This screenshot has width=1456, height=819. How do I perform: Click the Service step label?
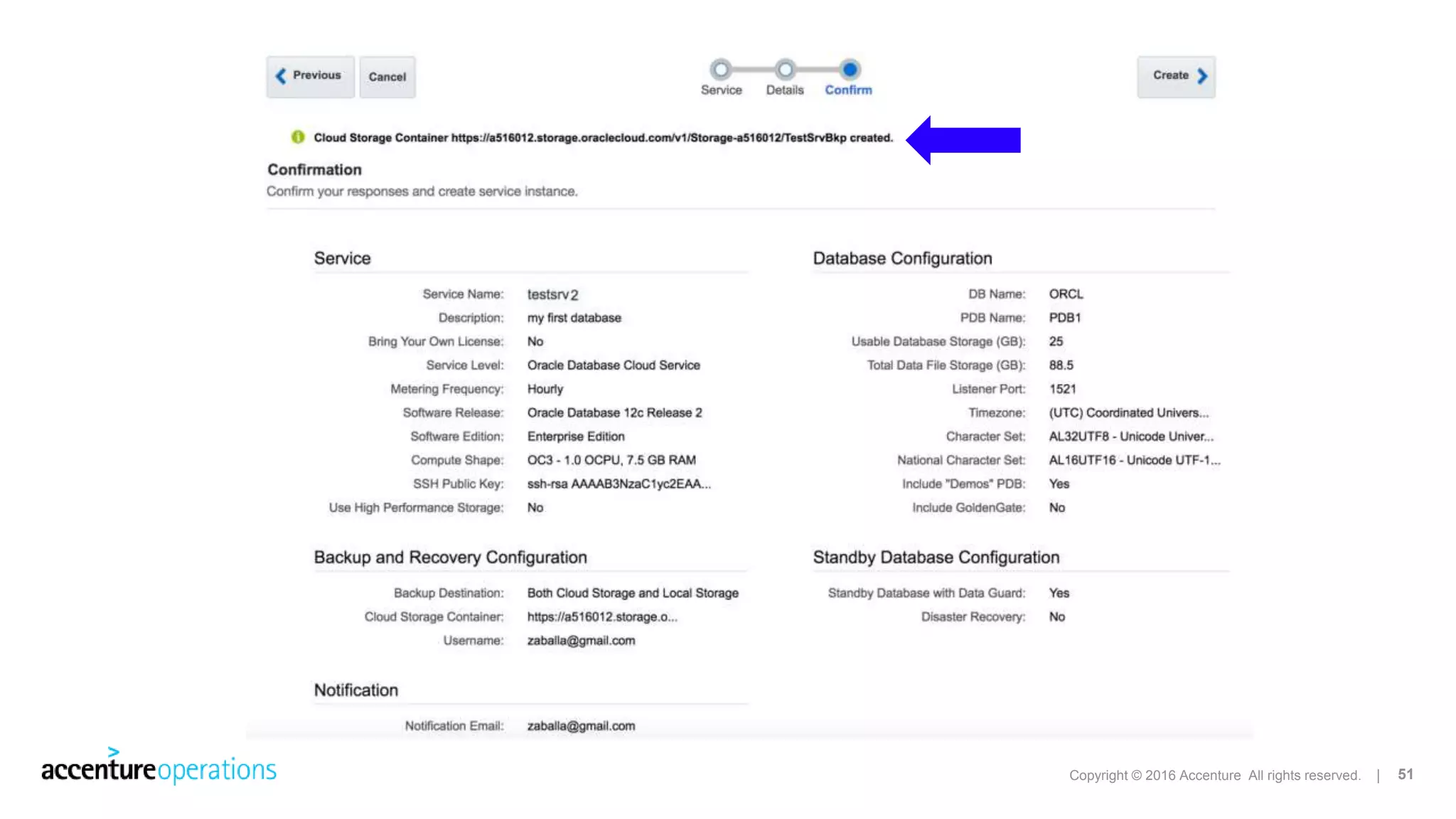[721, 90]
